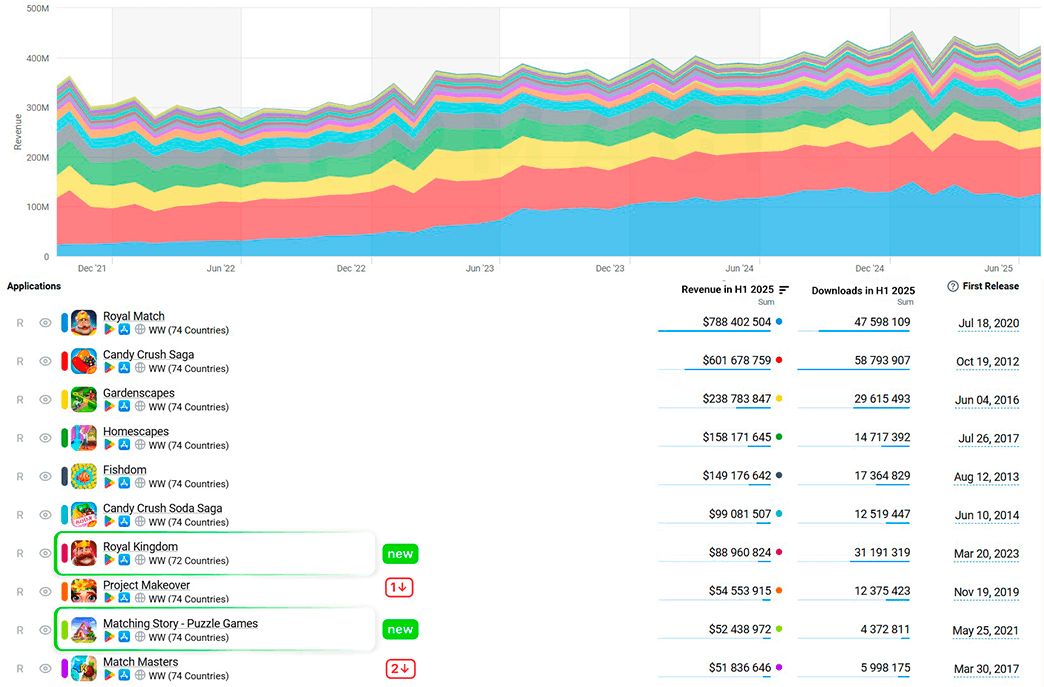Screen dimensions: 1044x687
Task: Click the globe icon under Fishdom
Action: (140, 483)
